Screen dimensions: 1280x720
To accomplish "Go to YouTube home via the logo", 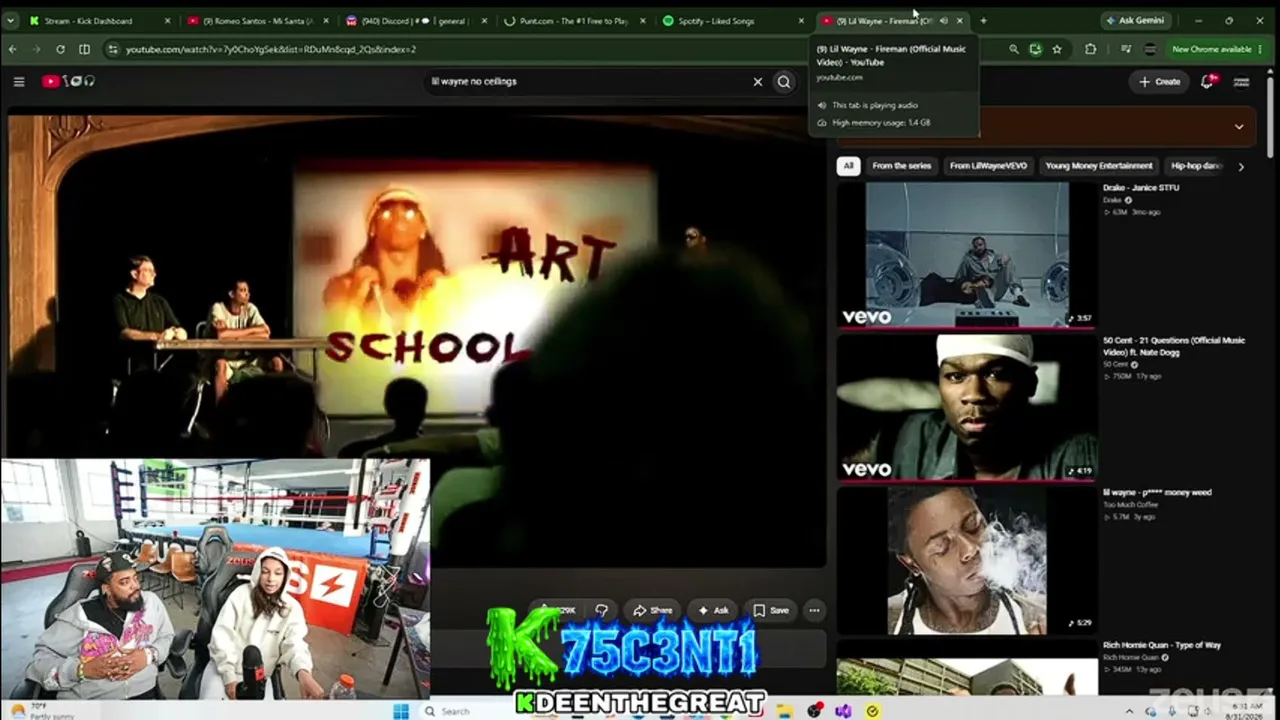I will click(68, 81).
